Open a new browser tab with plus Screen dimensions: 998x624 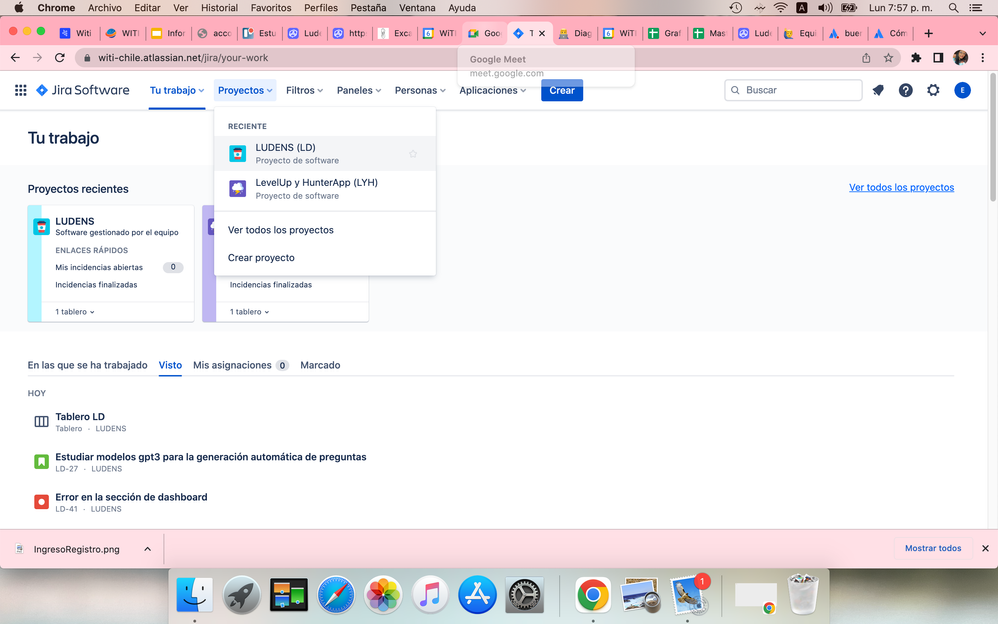point(929,33)
